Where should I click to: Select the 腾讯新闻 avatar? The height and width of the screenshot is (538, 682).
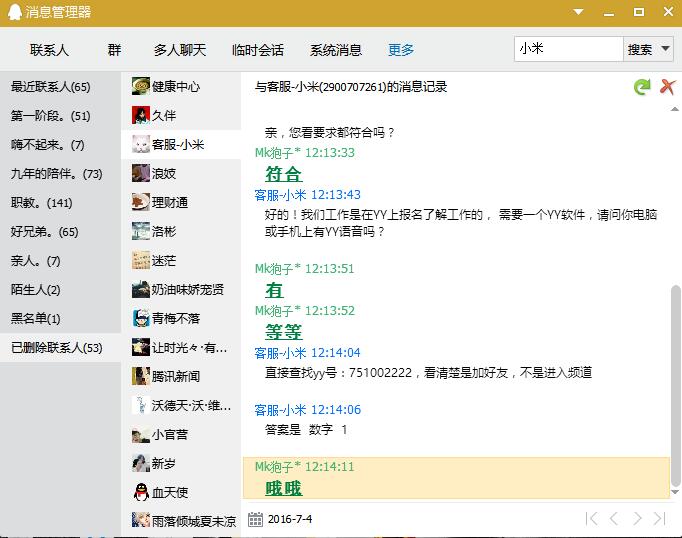[x=140, y=376]
